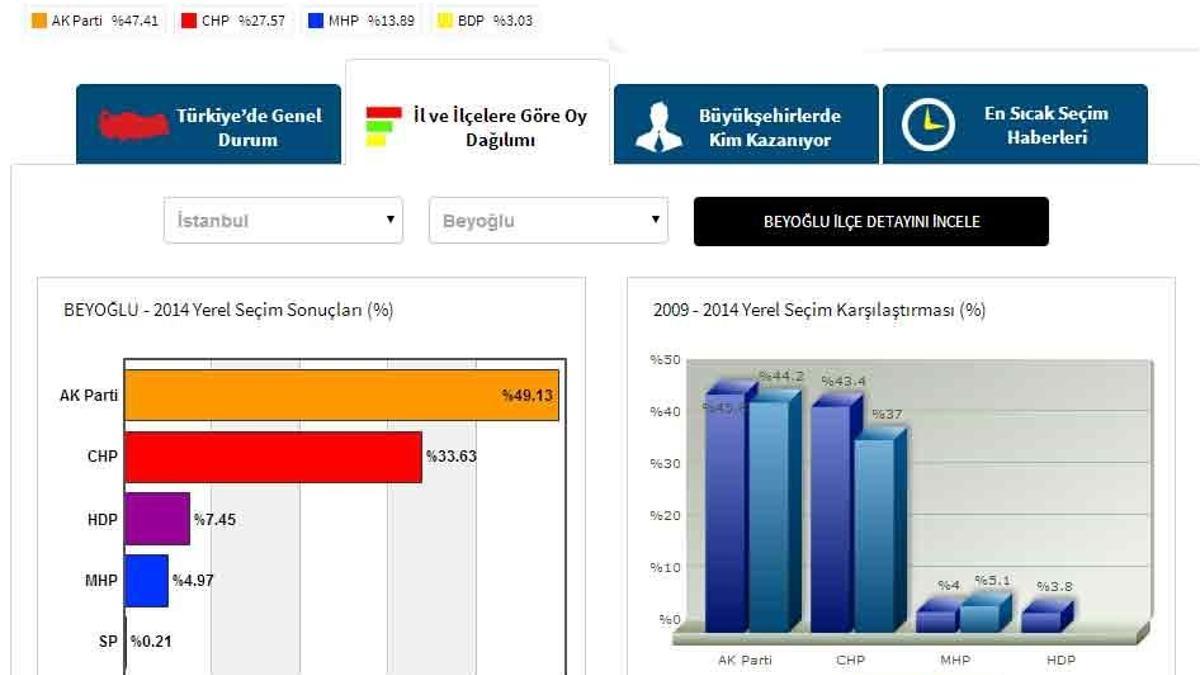This screenshot has width=1200, height=675.
Task: Select the İl ve İlçelere Göre Oy Dağılımı tab
Action: pos(477,112)
